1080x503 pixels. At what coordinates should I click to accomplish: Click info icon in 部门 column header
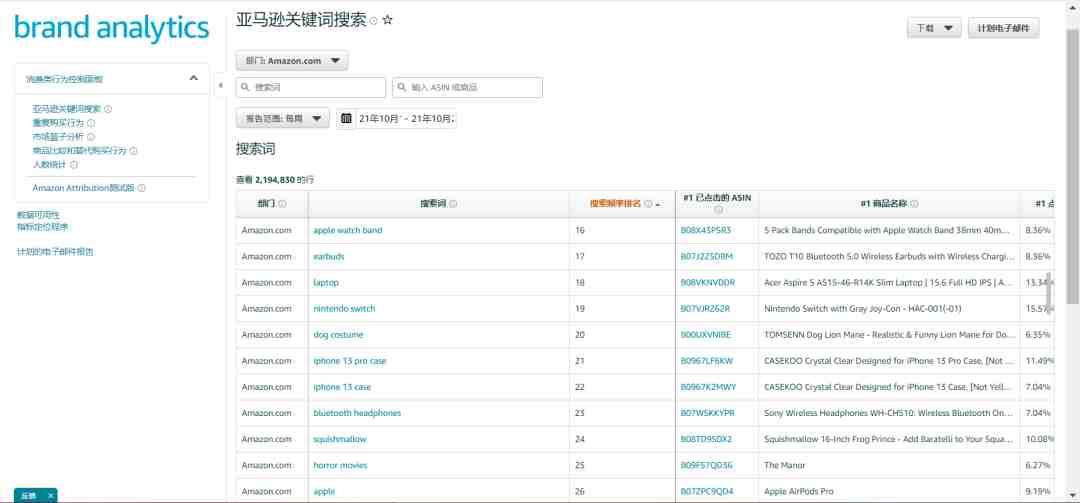click(282, 204)
